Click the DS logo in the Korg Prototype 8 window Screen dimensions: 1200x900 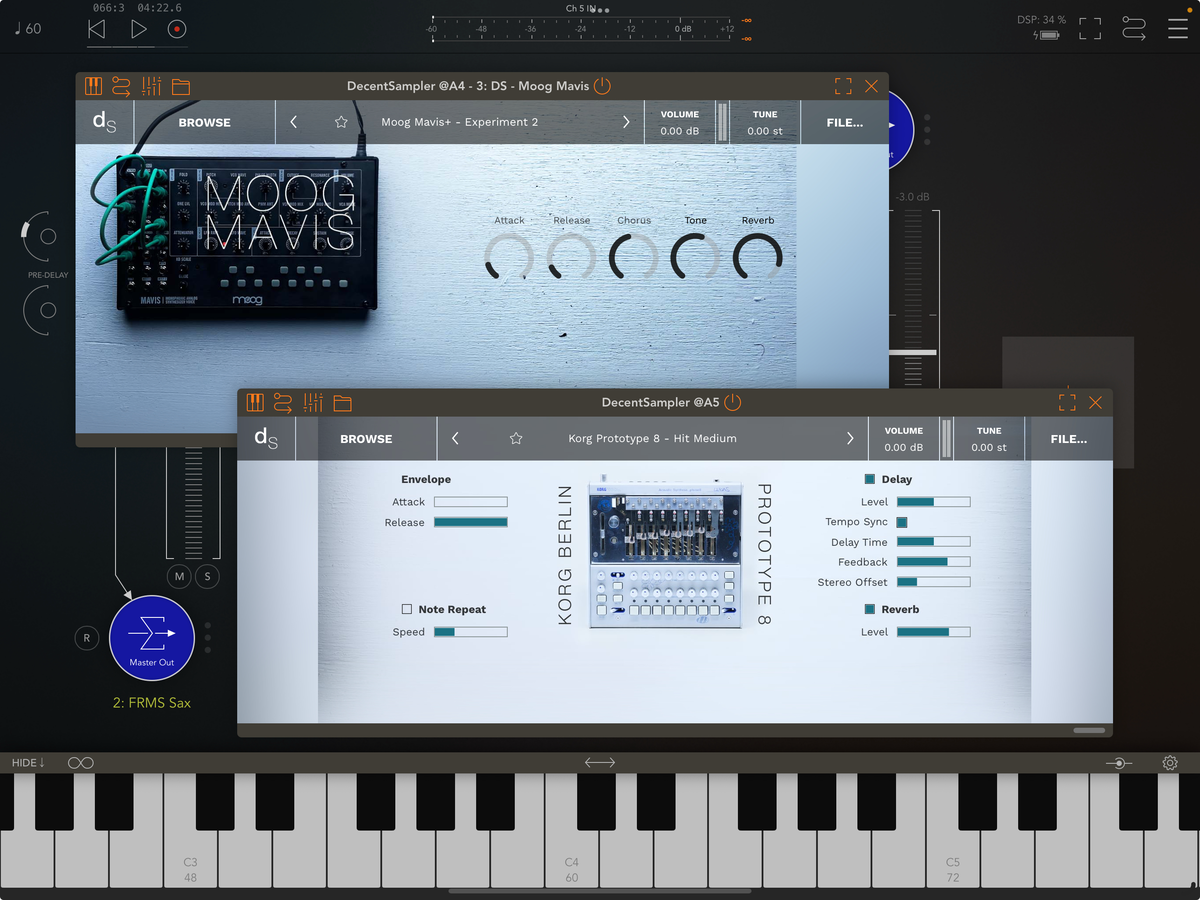coord(266,438)
